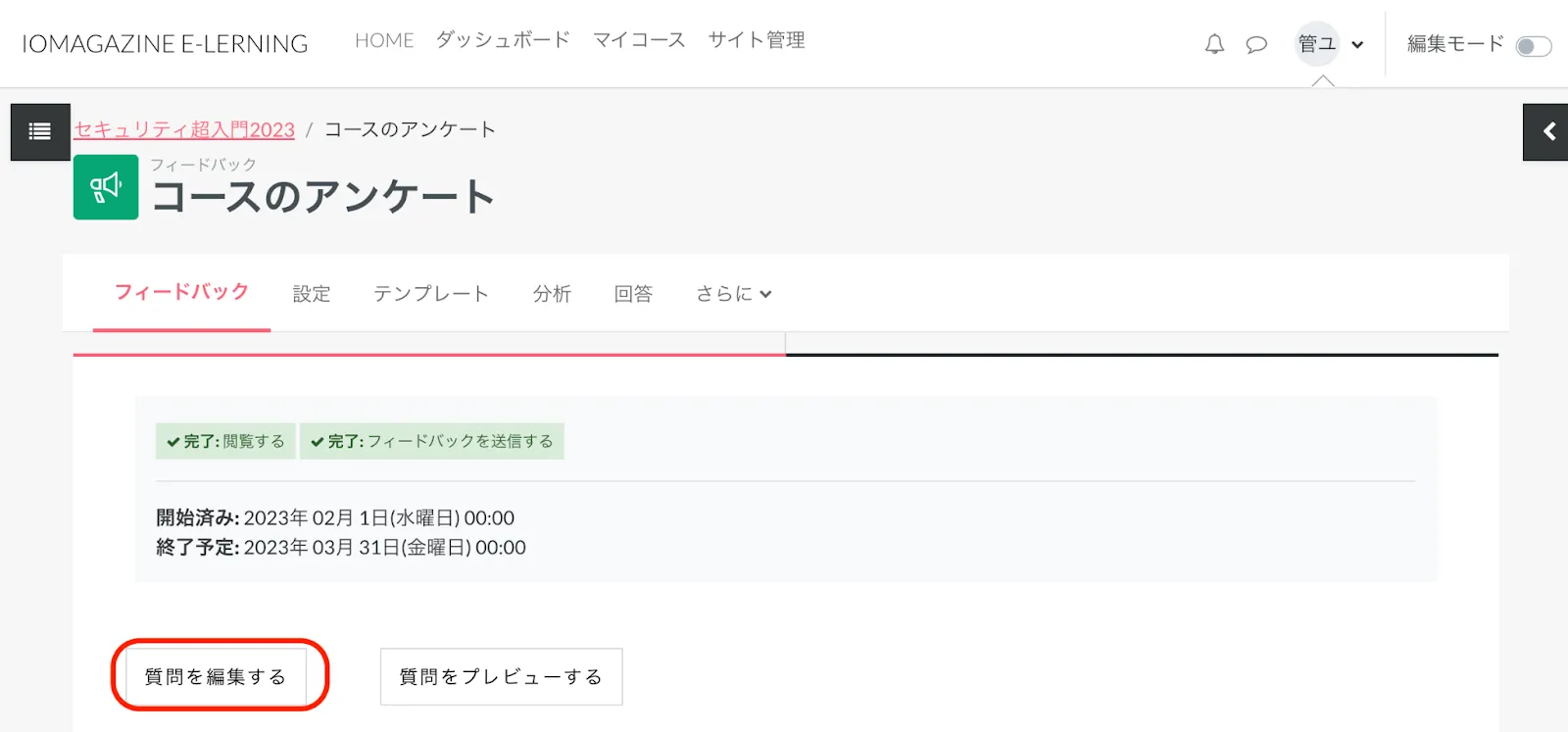This screenshot has width=1568, height=732.
Task: Open the セキュリティ超入門2023 breadcrumb link
Action: pyautogui.click(x=184, y=129)
